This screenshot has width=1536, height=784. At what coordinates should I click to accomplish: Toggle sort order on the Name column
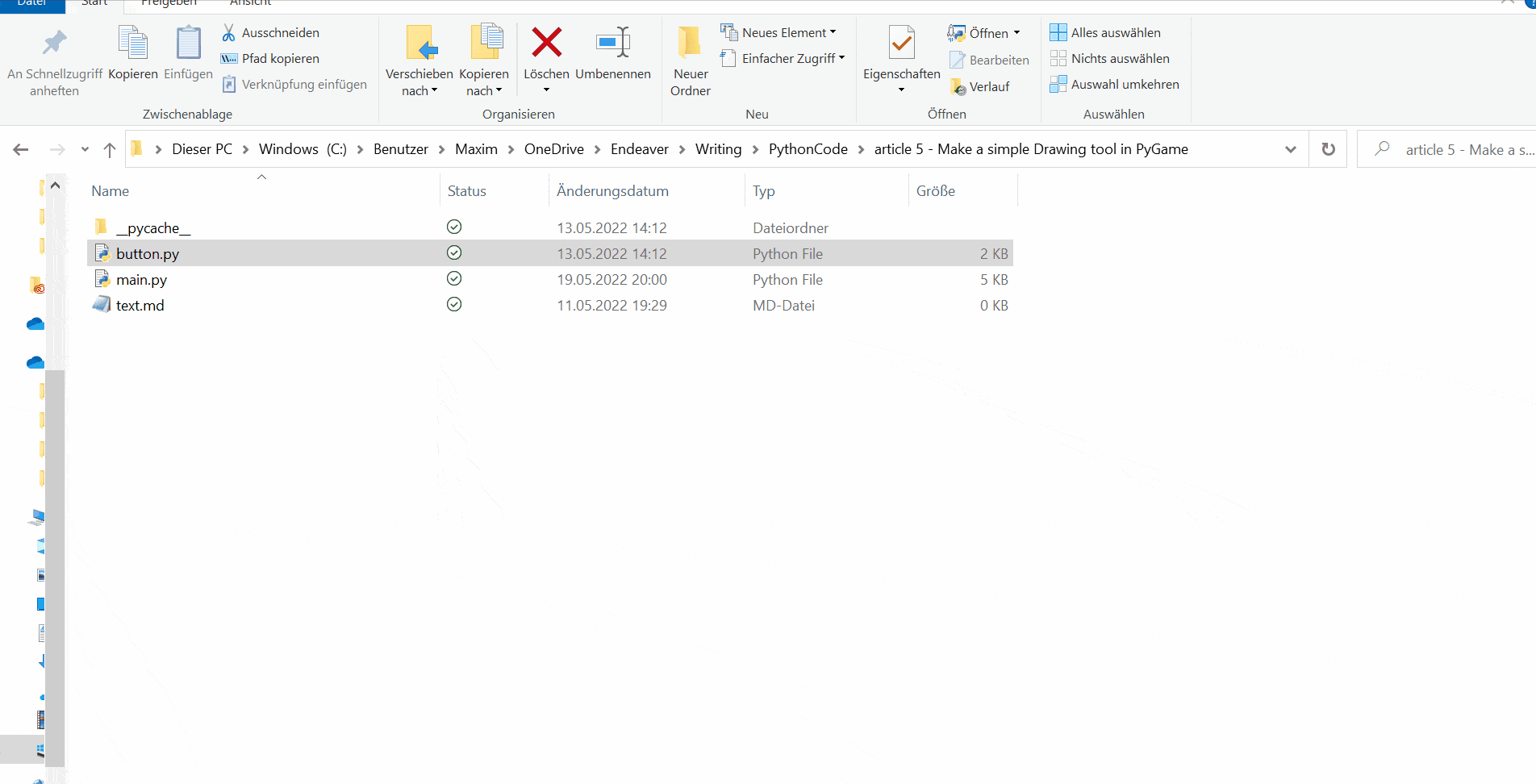click(x=110, y=190)
